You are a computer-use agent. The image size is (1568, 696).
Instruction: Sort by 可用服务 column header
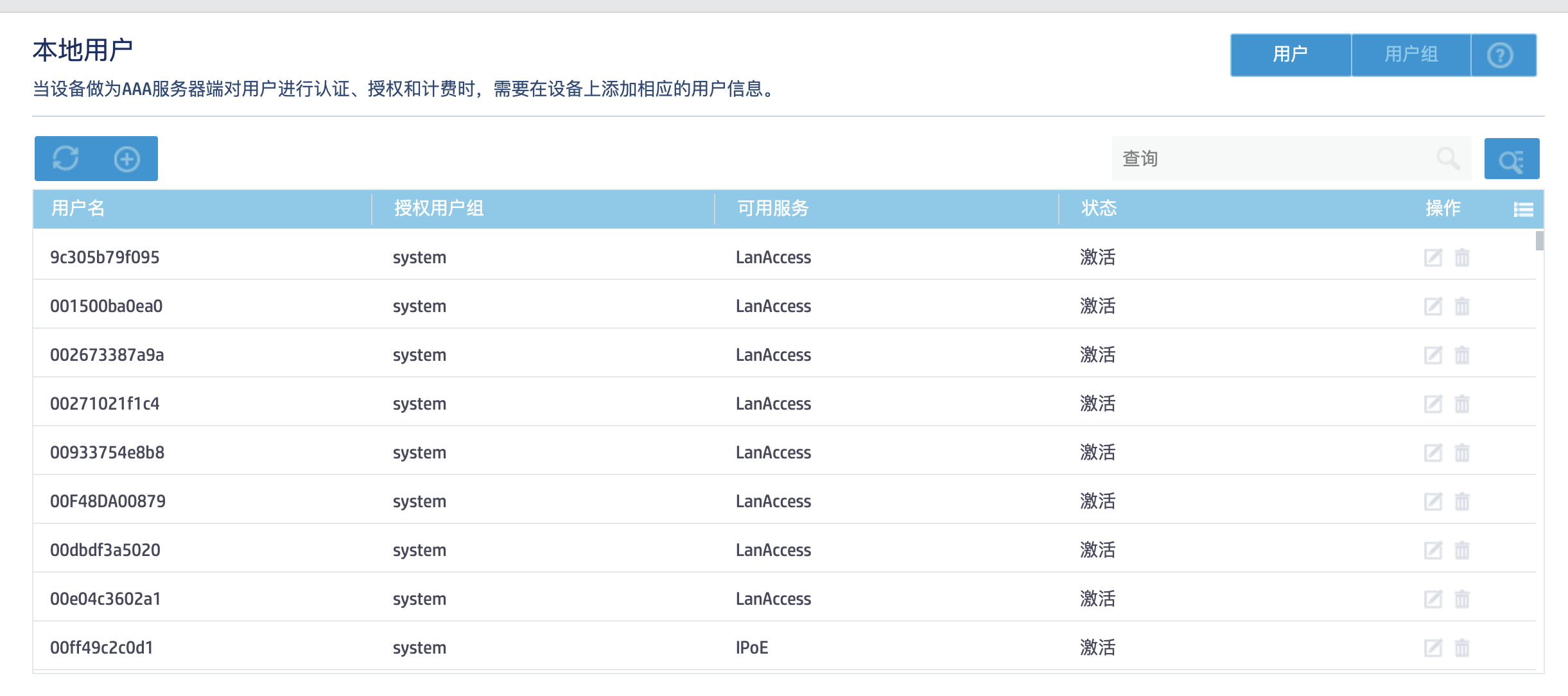click(772, 208)
